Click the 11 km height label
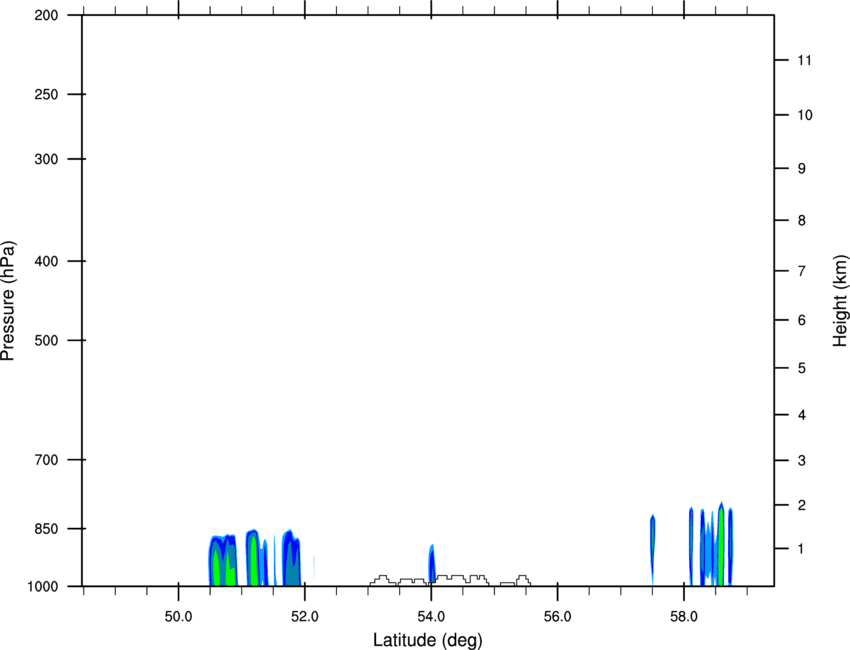Viewport: 850px width, 650px height. coord(805,60)
